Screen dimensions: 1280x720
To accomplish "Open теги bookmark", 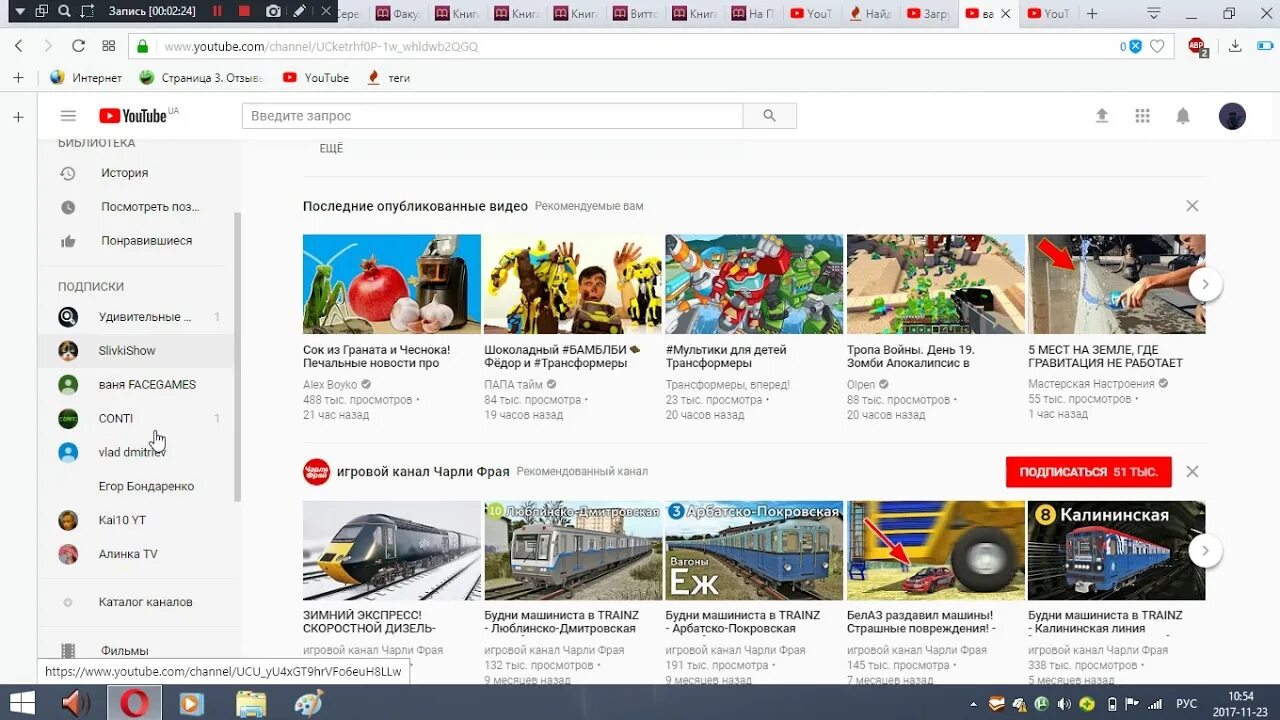I will (389, 78).
